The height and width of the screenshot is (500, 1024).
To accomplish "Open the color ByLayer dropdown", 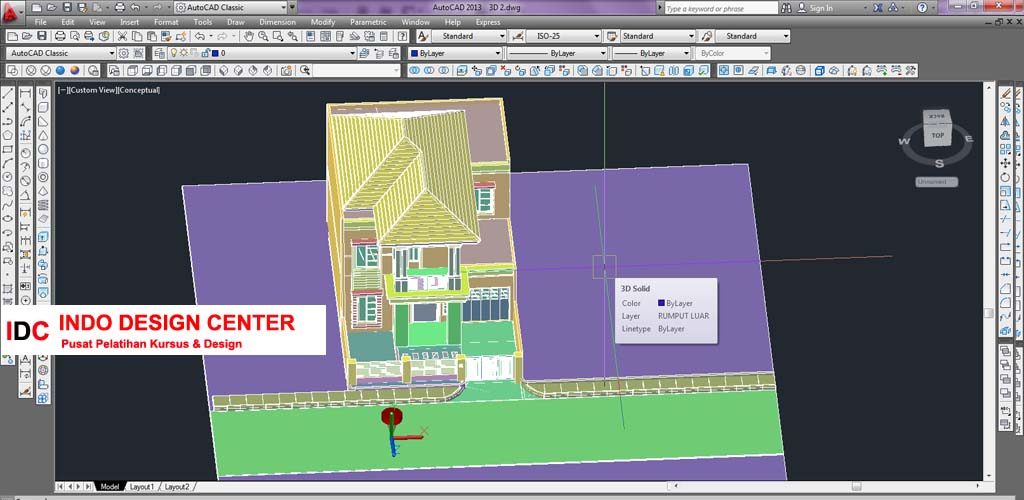I will click(498, 53).
